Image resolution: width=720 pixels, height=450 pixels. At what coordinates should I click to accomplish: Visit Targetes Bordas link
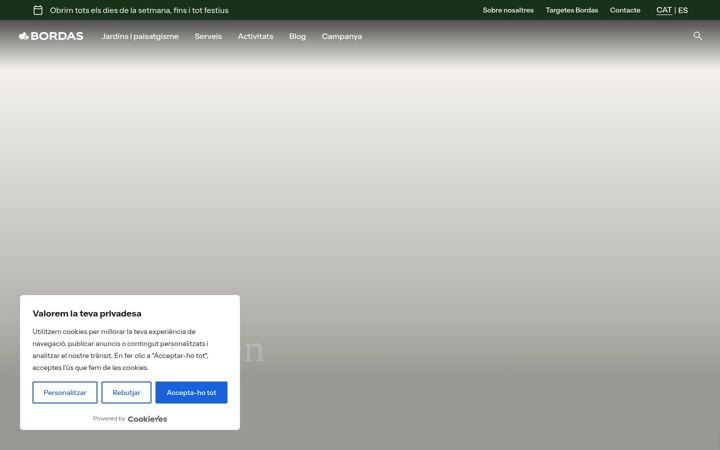click(x=572, y=10)
